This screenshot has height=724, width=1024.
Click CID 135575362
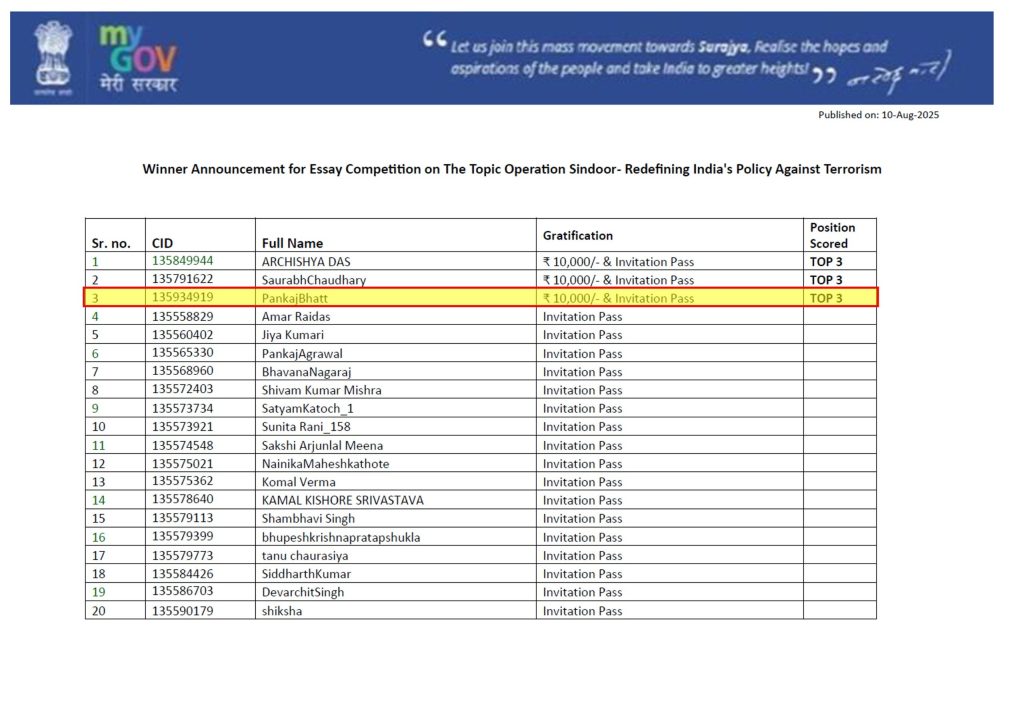click(183, 481)
